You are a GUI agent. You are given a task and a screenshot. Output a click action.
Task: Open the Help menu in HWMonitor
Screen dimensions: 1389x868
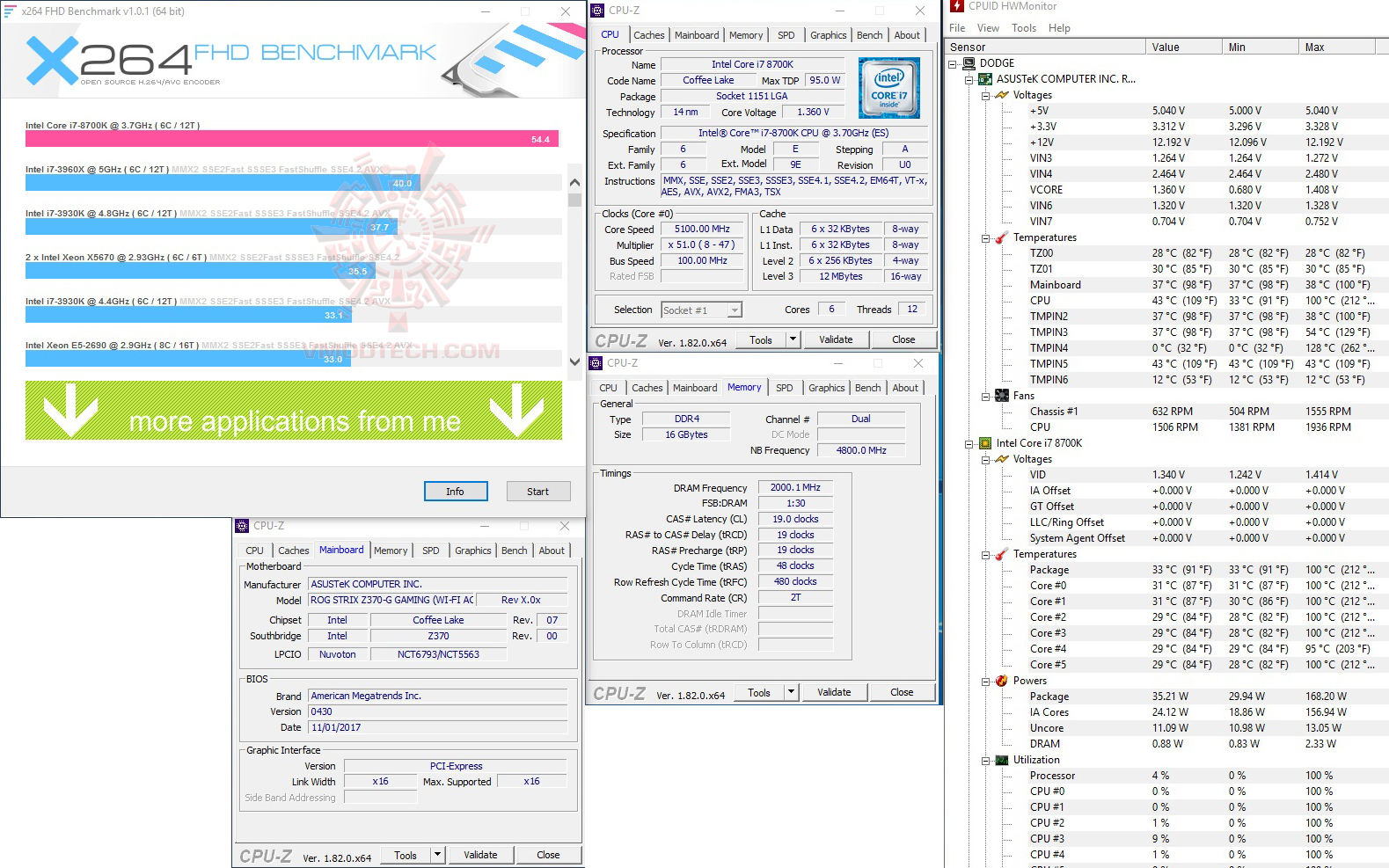1059,28
